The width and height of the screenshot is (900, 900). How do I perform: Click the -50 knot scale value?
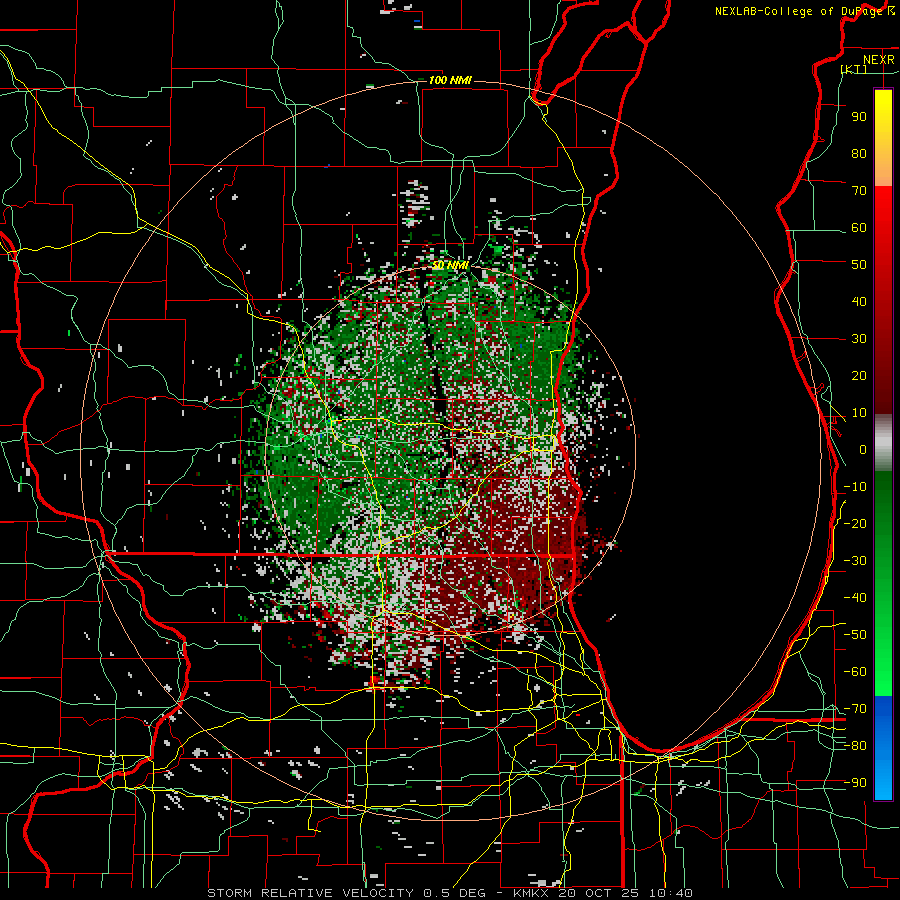coord(855,635)
